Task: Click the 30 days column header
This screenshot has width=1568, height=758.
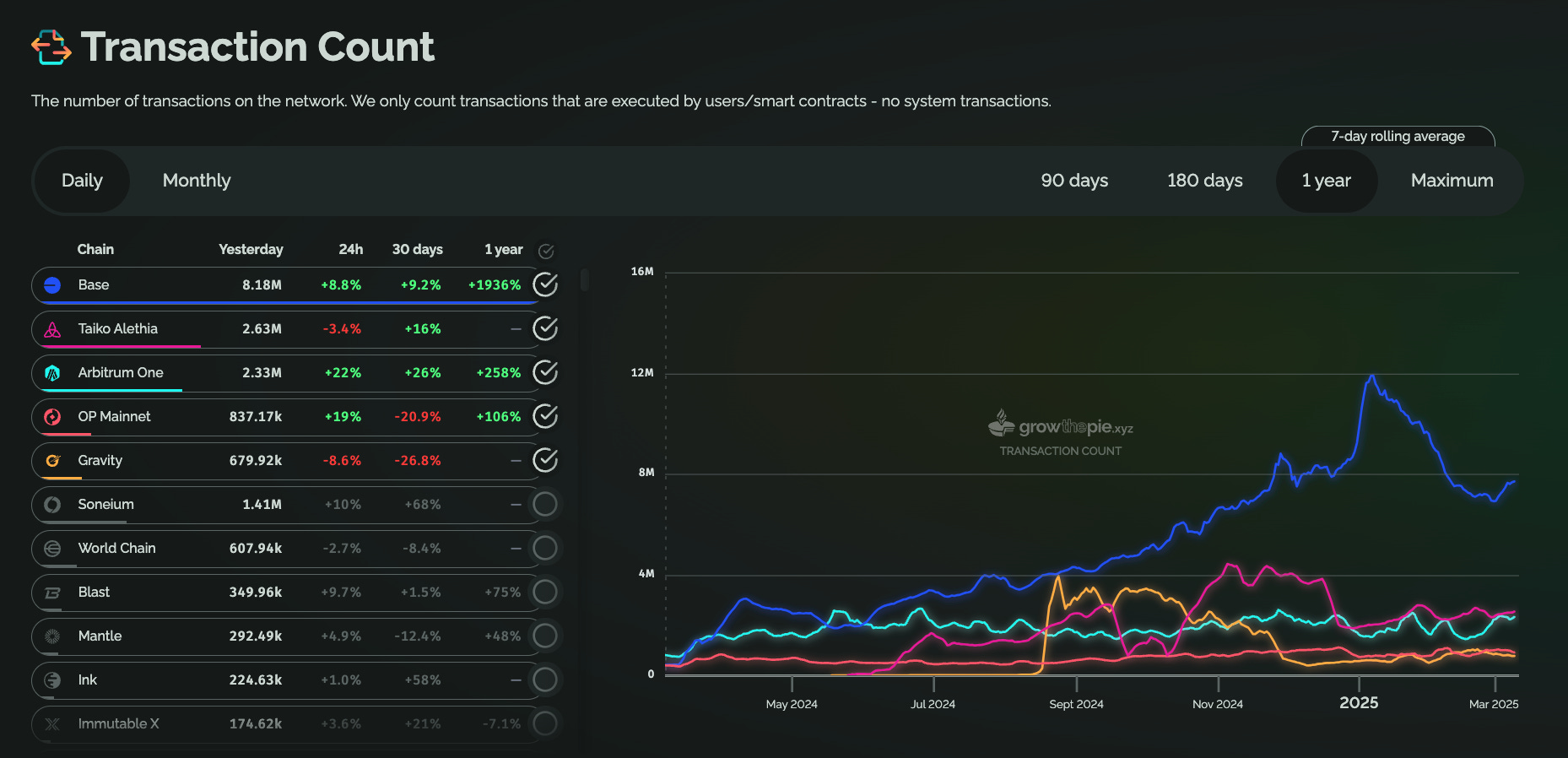Action: point(417,250)
